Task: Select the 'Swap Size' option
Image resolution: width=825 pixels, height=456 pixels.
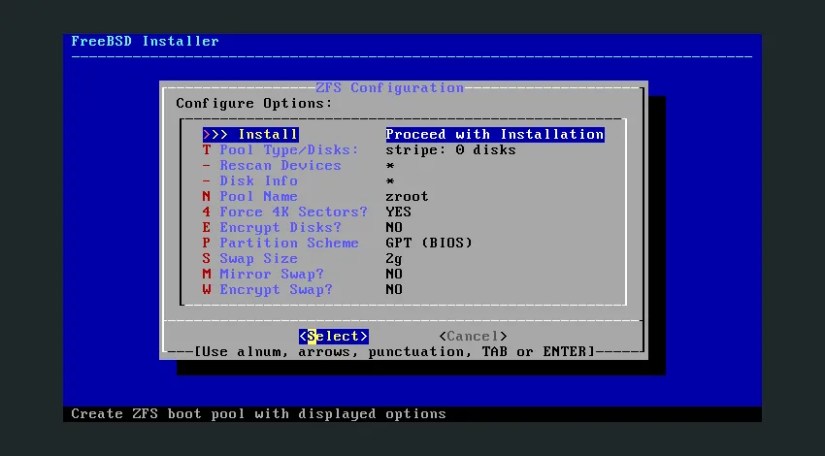Action: coord(250,259)
